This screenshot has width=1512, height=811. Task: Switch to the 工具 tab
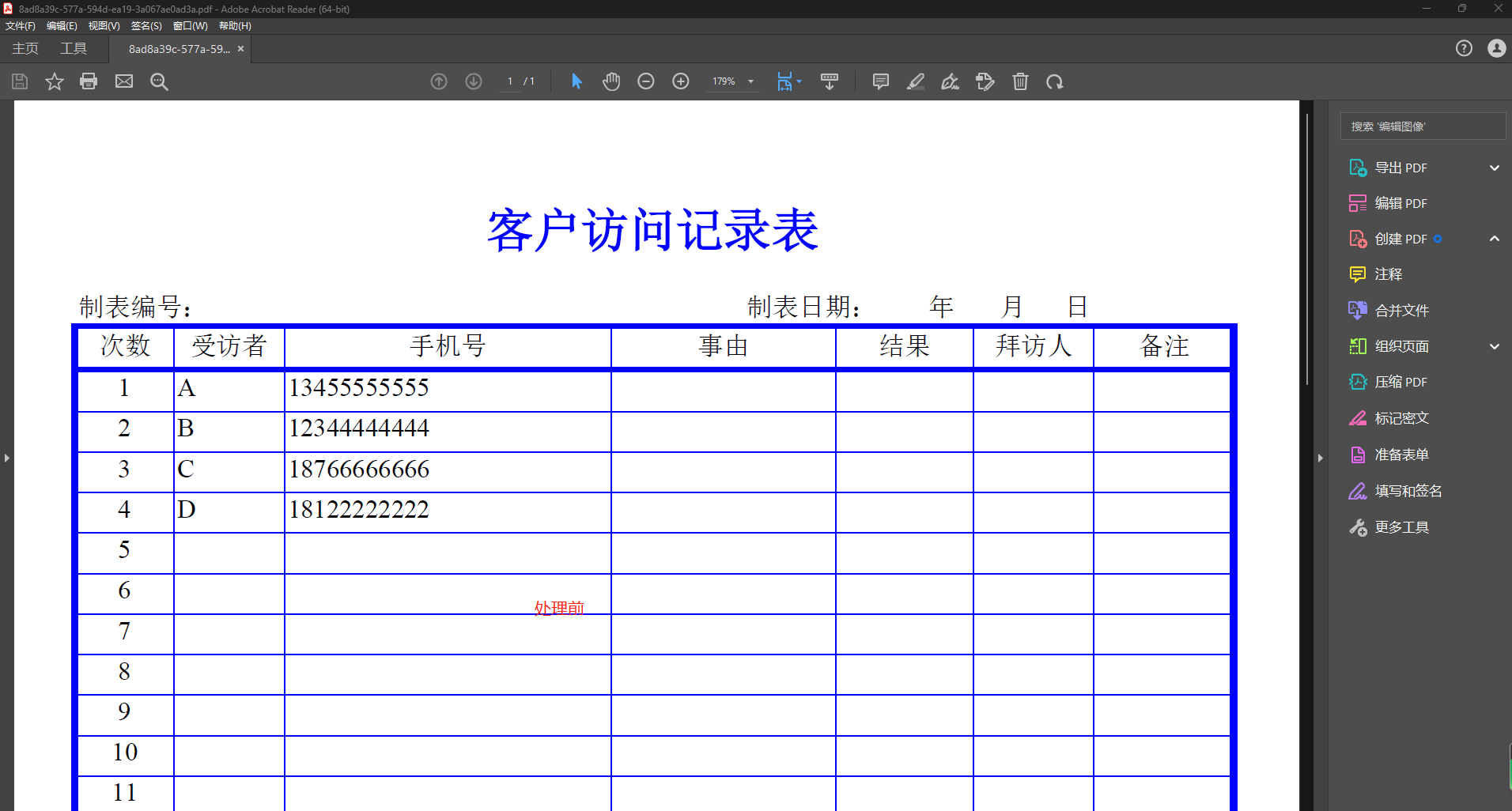coord(74,48)
